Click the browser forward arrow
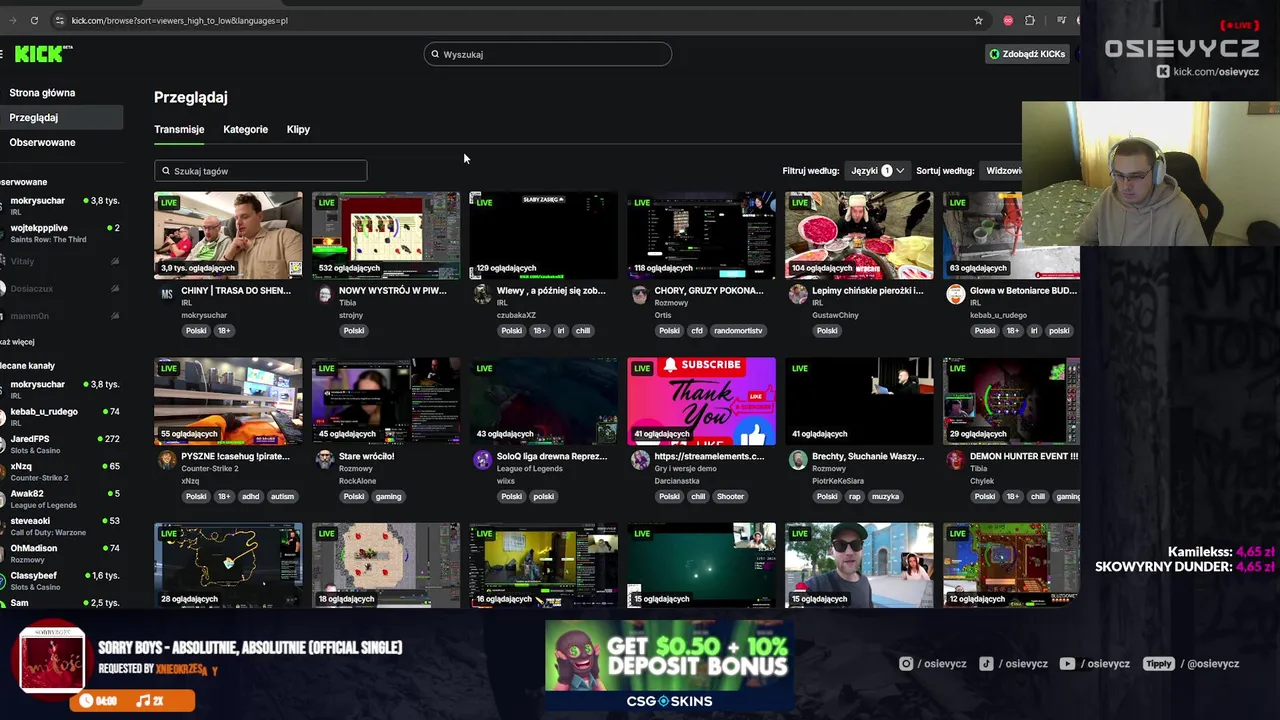Viewport: 1280px width, 720px height. tap(12, 20)
